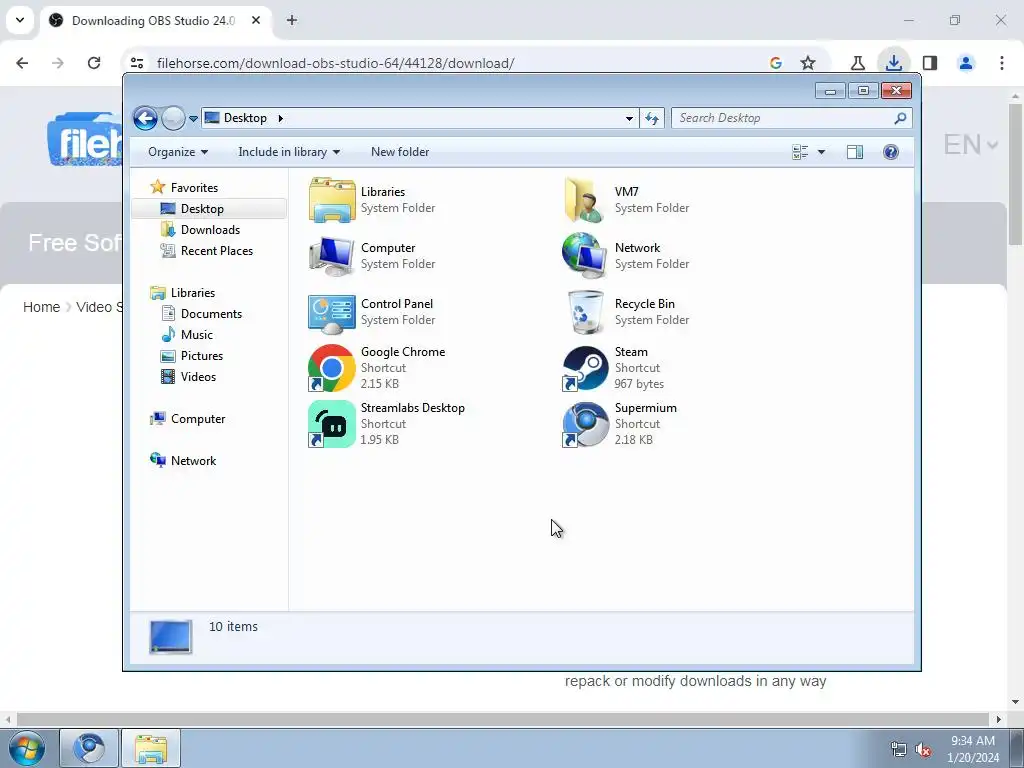
Task: Open the Libraries system folder icon
Action: (x=332, y=200)
